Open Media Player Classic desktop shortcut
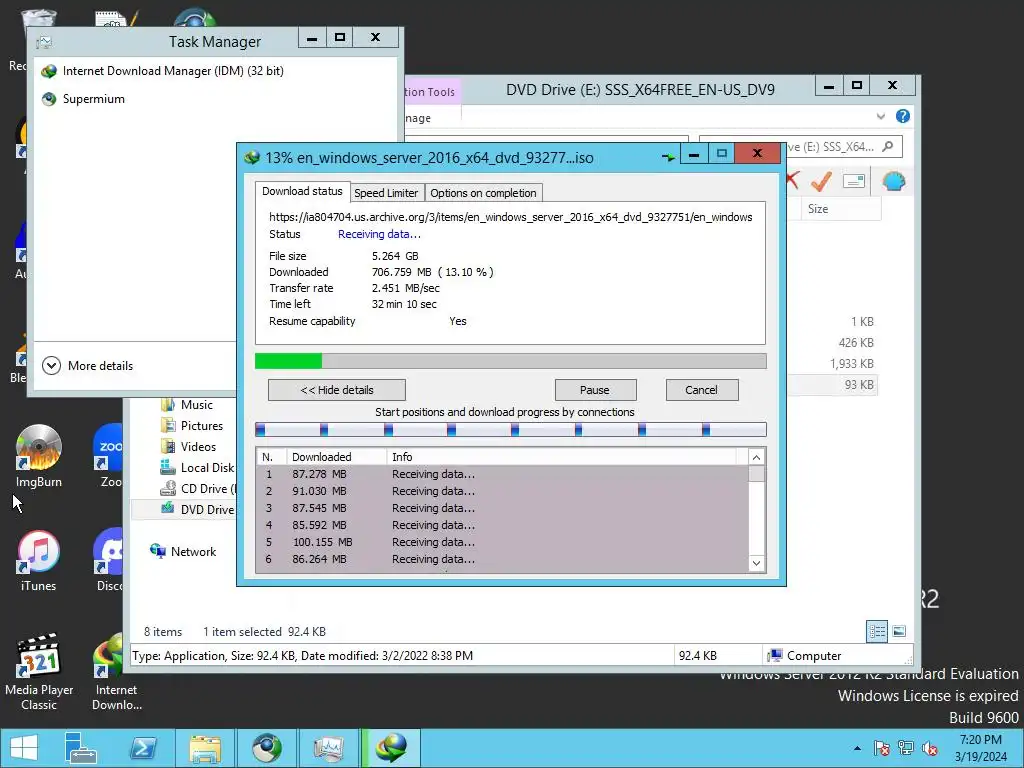This screenshot has height=768, width=1024. 39,673
